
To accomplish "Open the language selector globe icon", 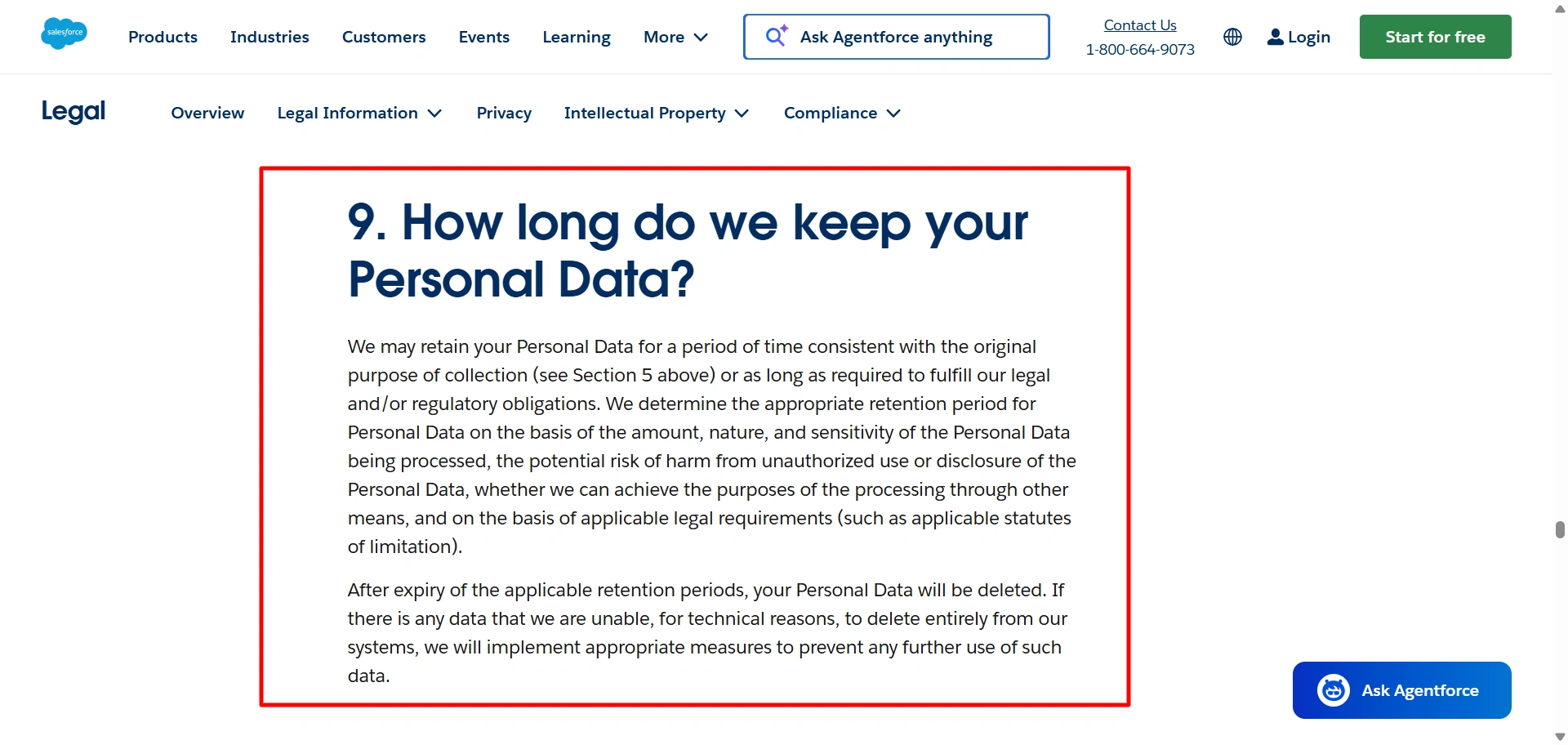I will click(1232, 37).
